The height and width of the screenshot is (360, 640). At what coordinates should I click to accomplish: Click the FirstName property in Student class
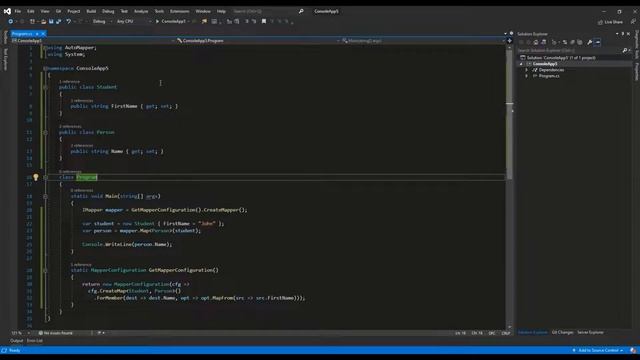124,106
